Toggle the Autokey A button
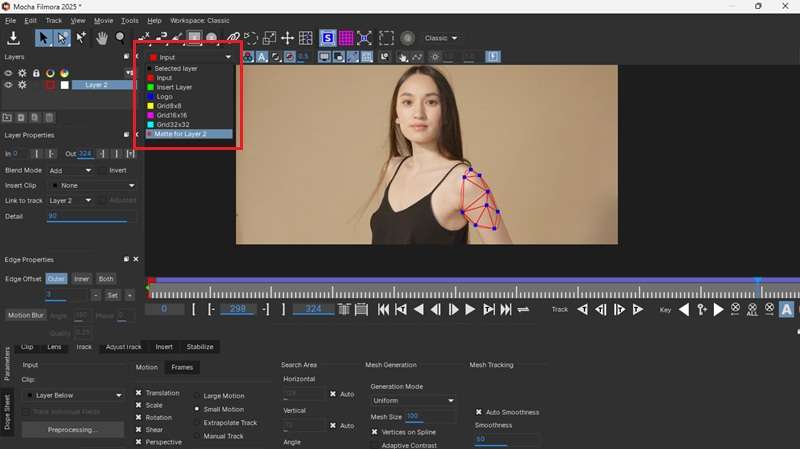This screenshot has height=449, width=800. coord(786,309)
